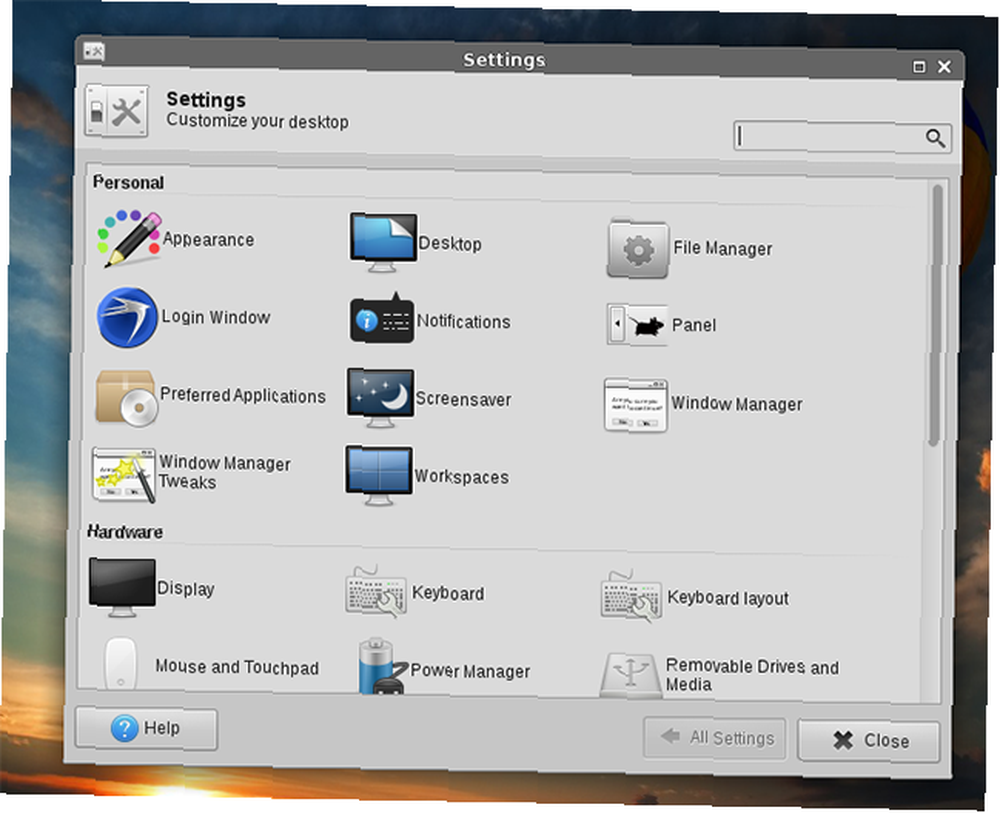Screen dimensions: 1000x813
Task: Click the 'Keyboard' label
Action: point(448,593)
